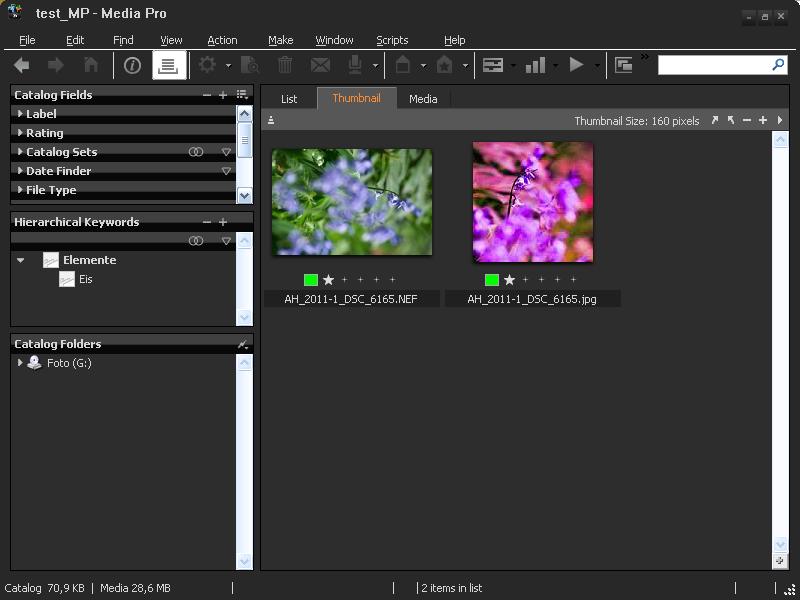Image resolution: width=800 pixels, height=600 pixels.
Task: Switch to the Media tab
Action: (423, 99)
